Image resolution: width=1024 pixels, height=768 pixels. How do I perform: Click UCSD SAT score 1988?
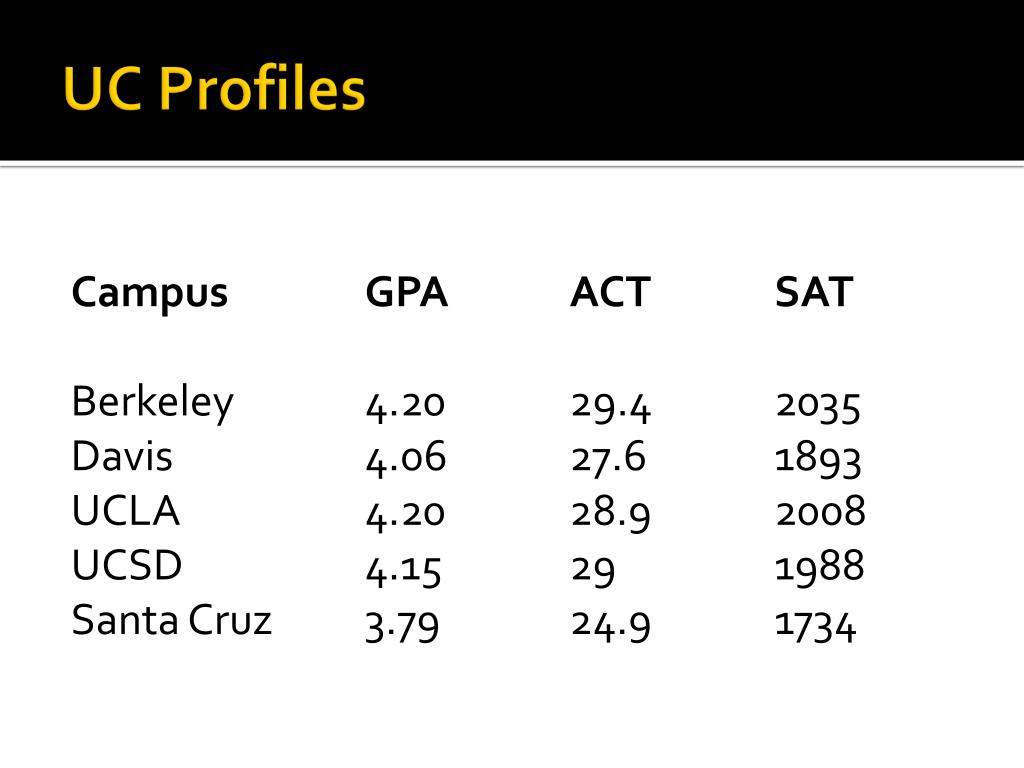click(819, 567)
